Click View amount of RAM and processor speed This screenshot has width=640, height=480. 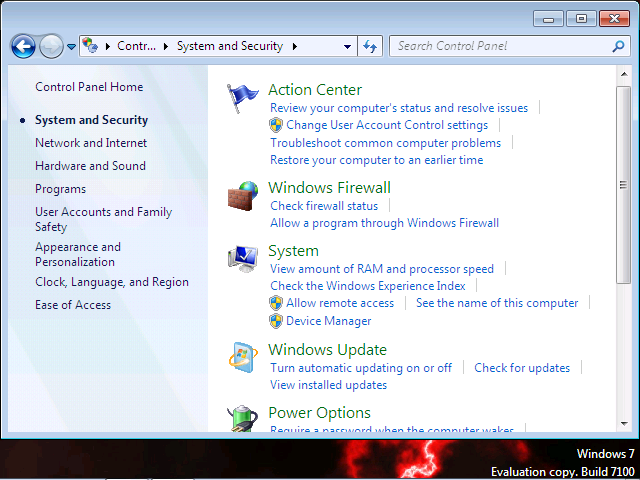click(x=382, y=269)
